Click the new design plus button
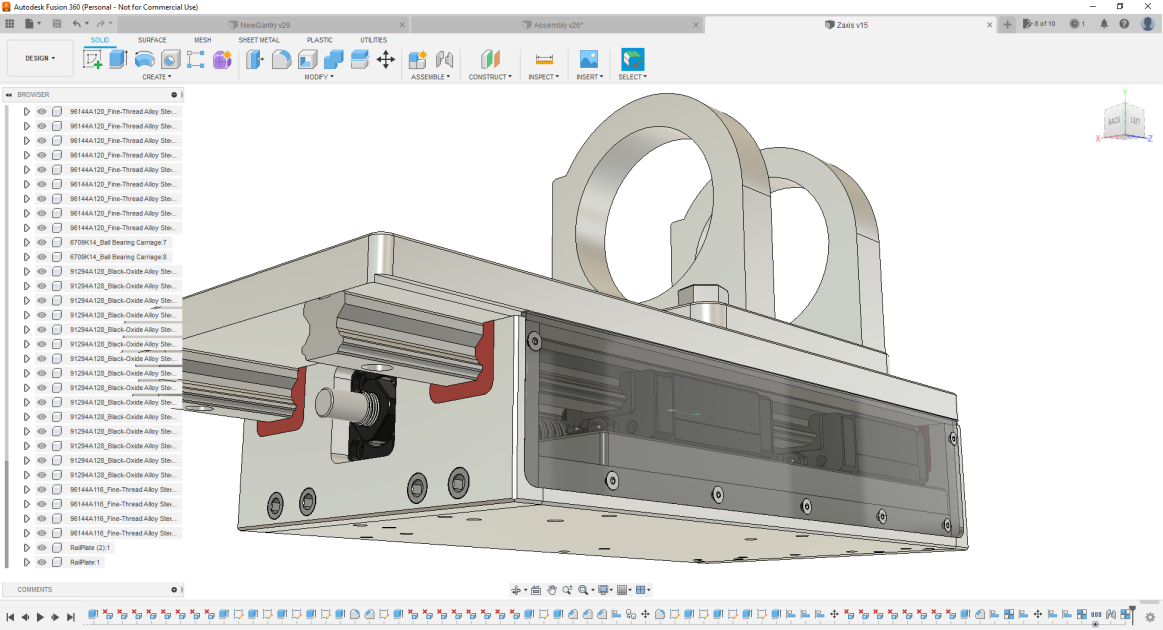The width and height of the screenshot is (1163, 630). point(1007,24)
